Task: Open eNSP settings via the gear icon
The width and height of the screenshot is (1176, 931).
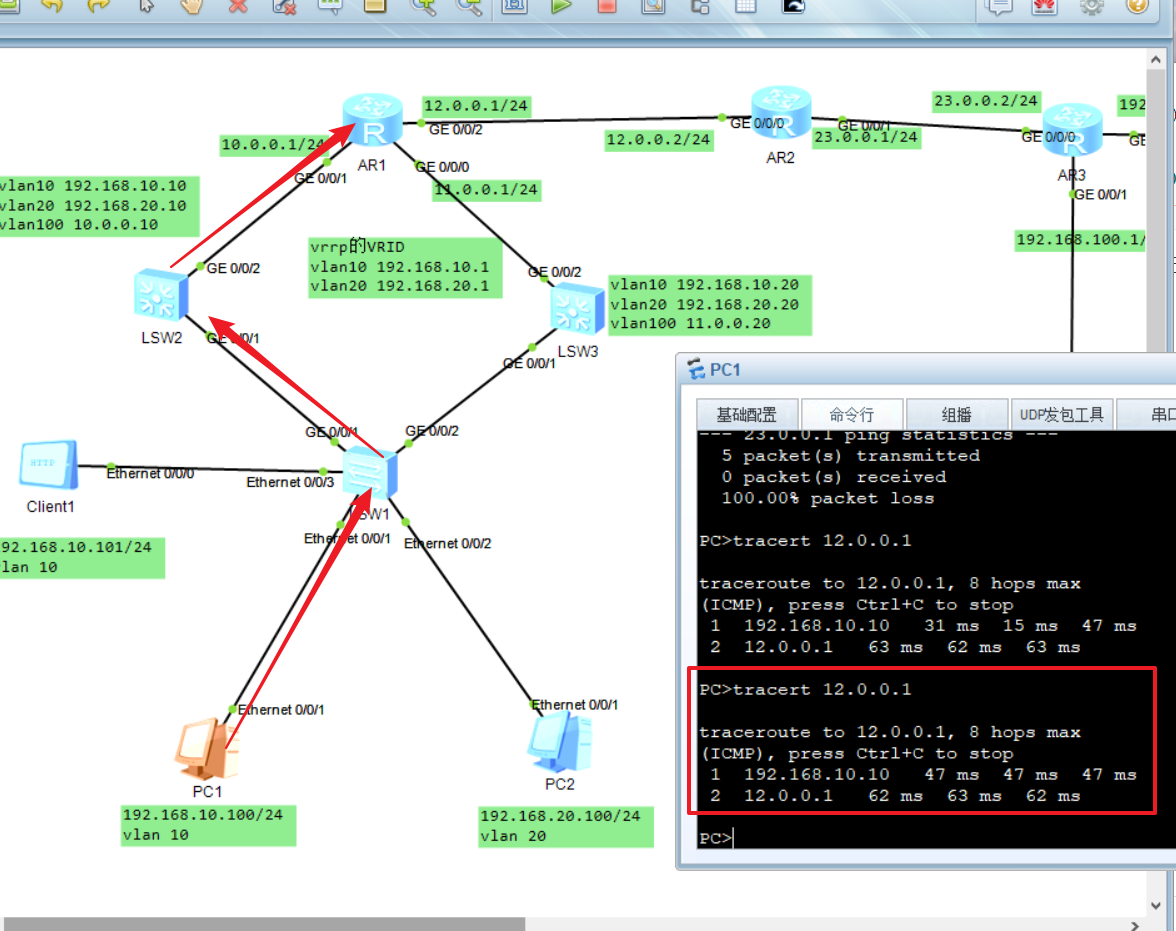Action: pos(1090,8)
